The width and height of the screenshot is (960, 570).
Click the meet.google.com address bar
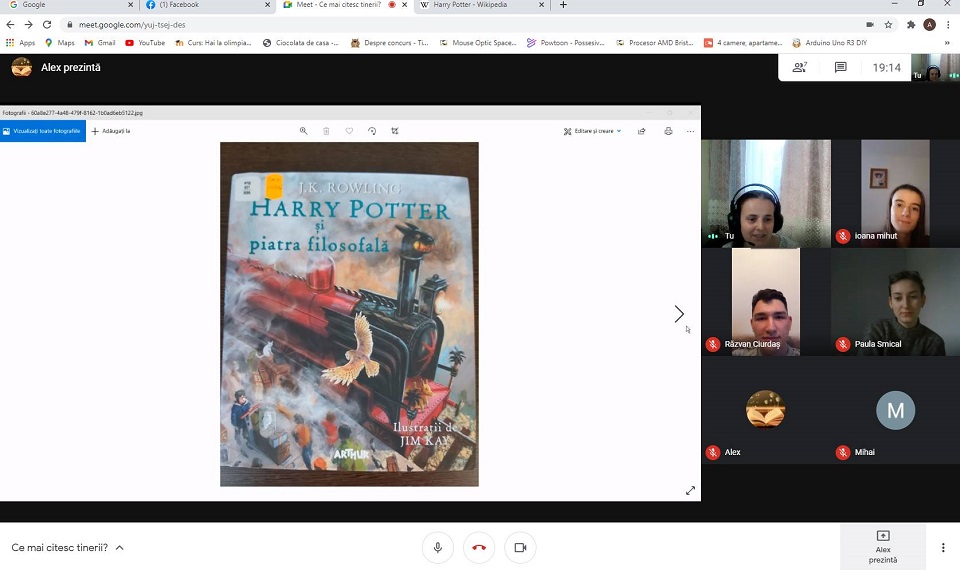click(x=400, y=24)
